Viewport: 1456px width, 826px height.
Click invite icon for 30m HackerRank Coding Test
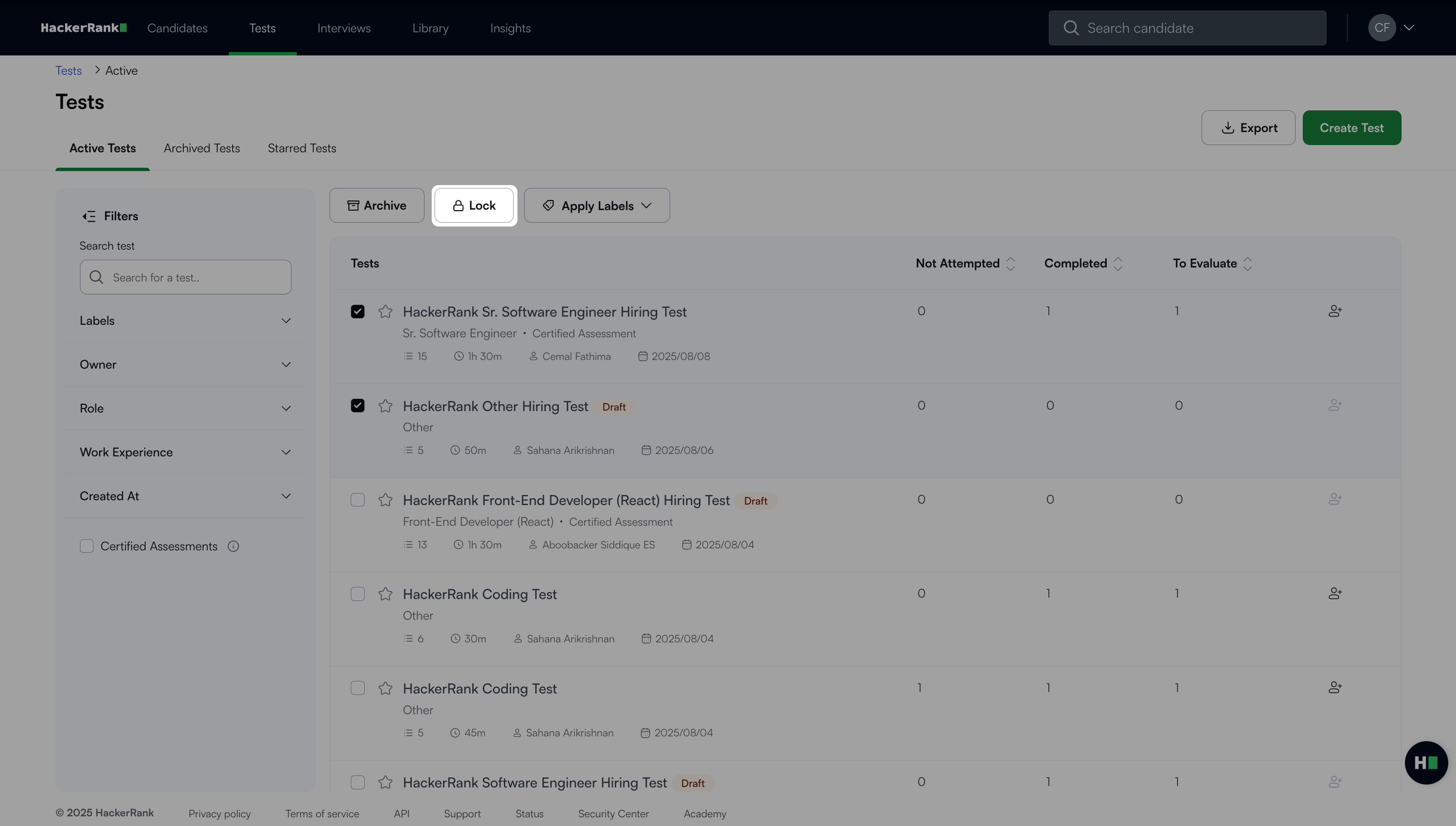point(1335,593)
